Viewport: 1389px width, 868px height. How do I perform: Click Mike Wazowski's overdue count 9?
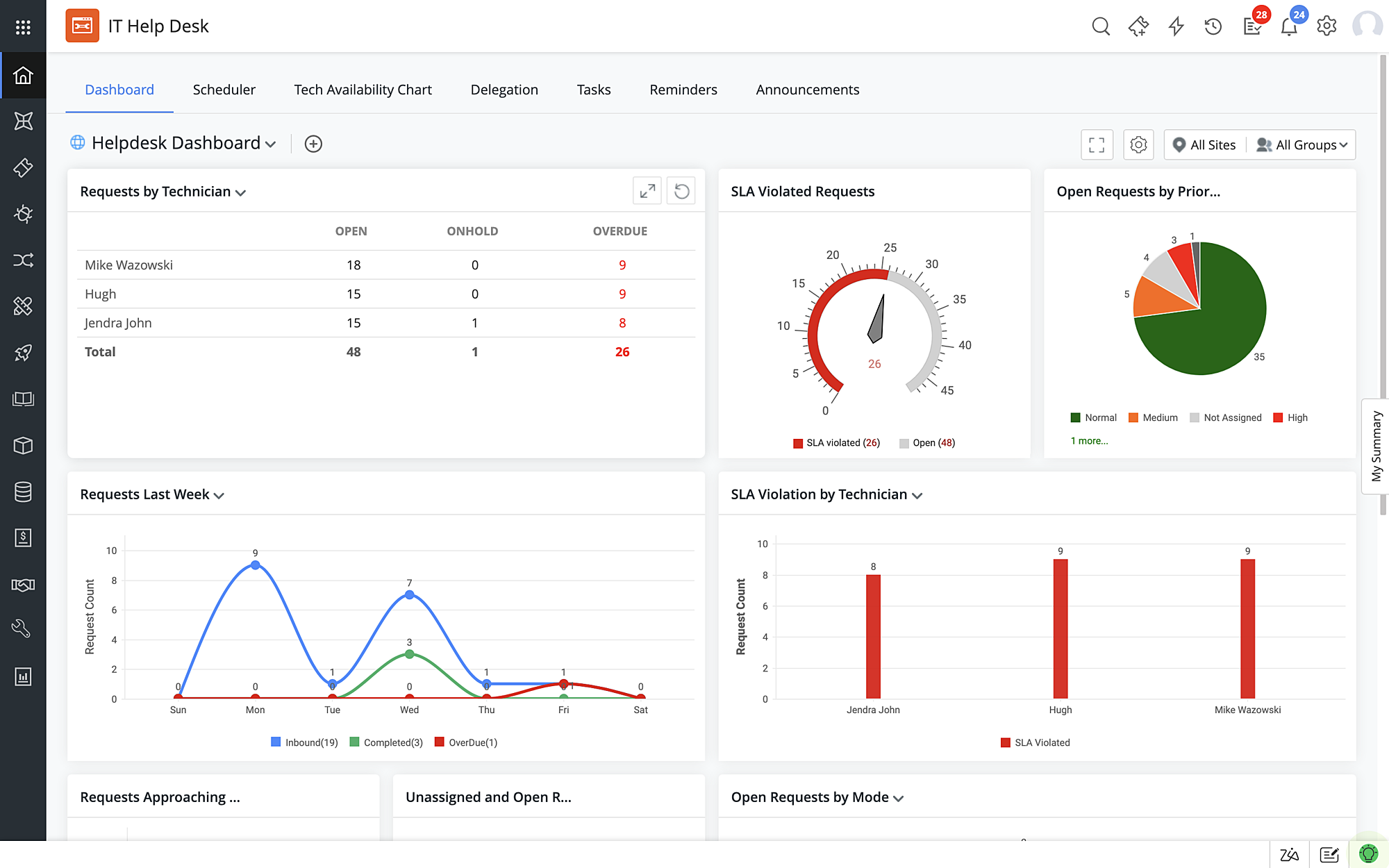click(622, 265)
